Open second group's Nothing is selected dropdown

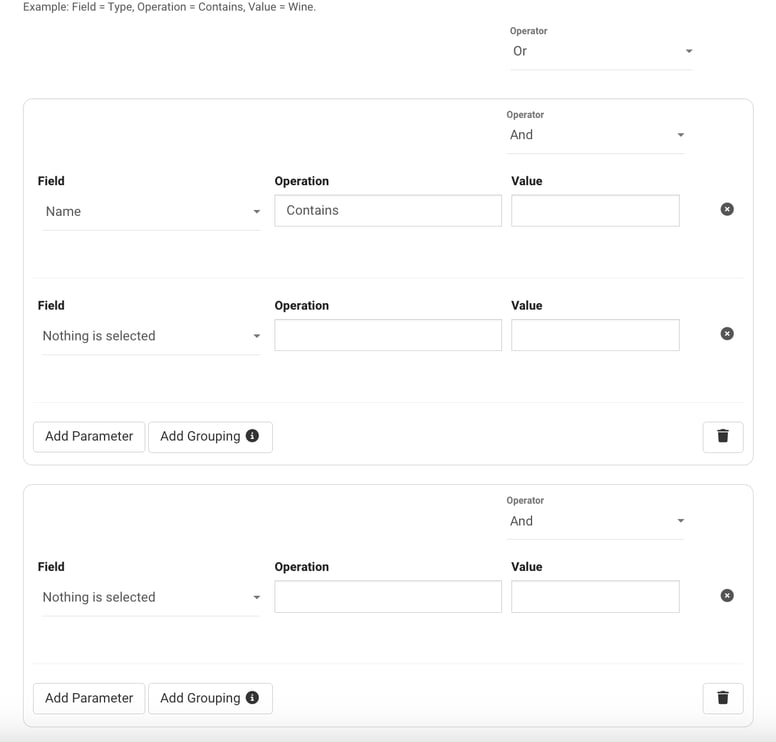151,597
